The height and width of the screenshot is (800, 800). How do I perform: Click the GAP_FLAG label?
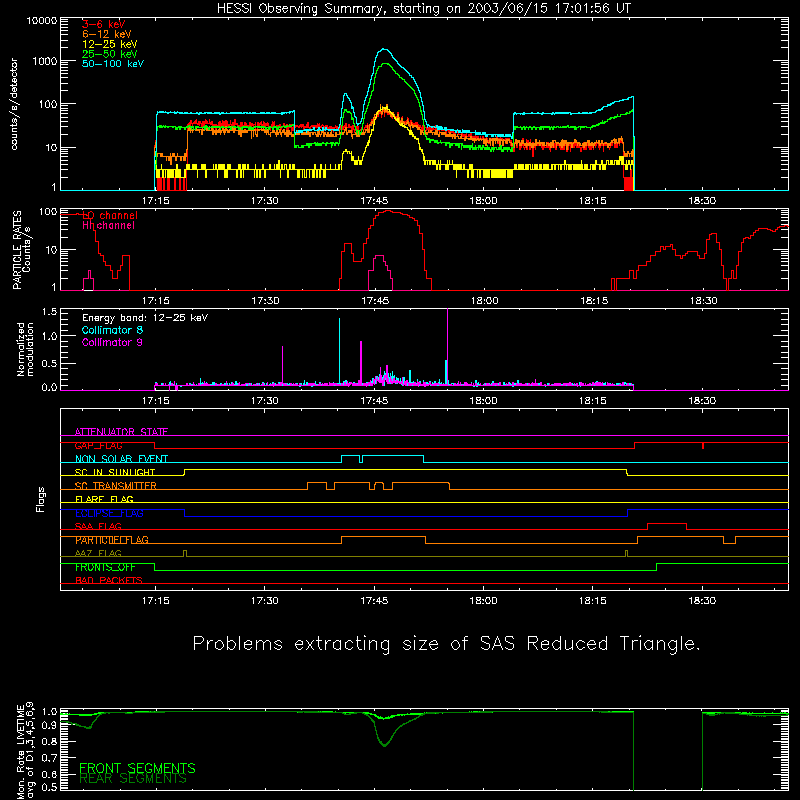click(98, 445)
